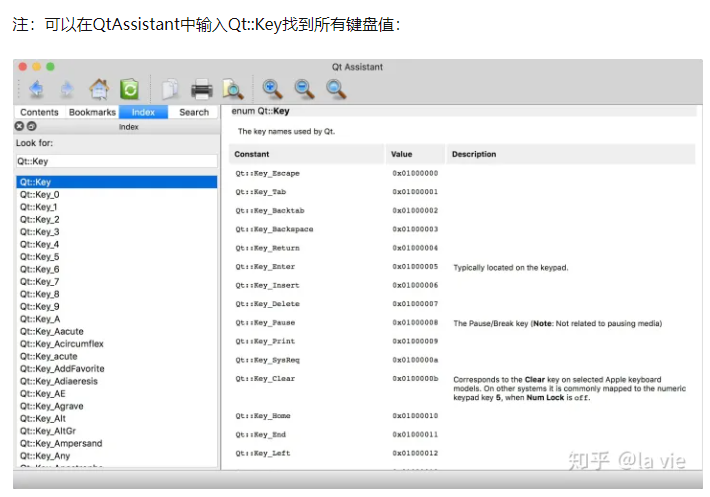Reset zoom with plain magnifier icon
Image resolution: width=710 pixels, height=497 pixels.
(336, 89)
